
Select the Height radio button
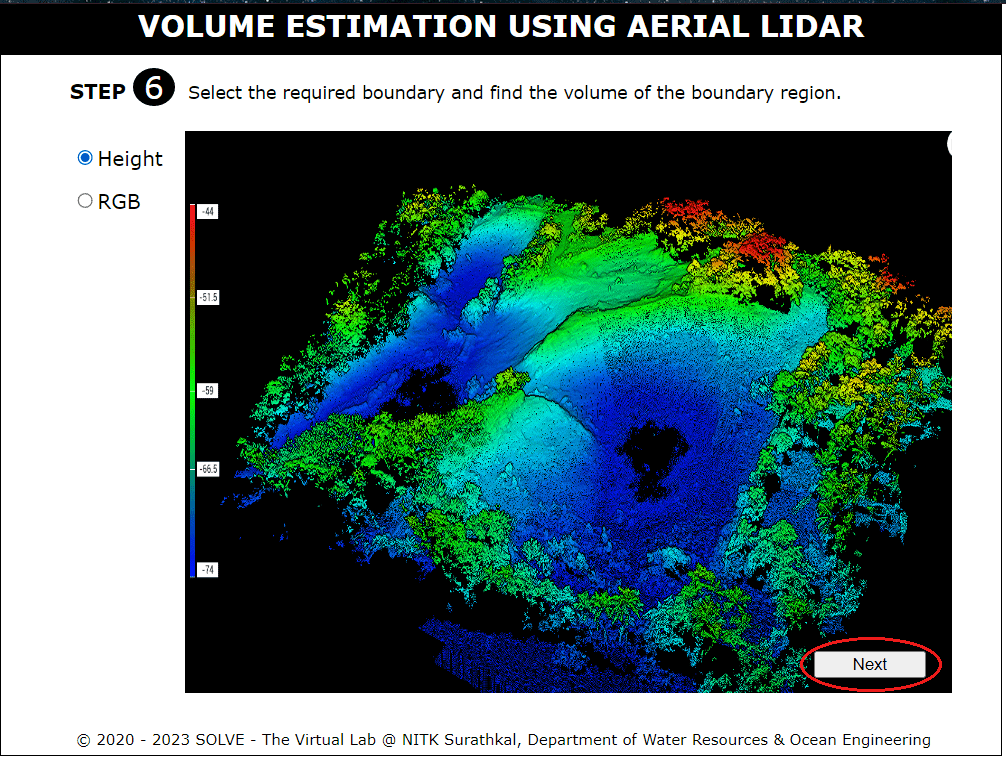(x=85, y=158)
